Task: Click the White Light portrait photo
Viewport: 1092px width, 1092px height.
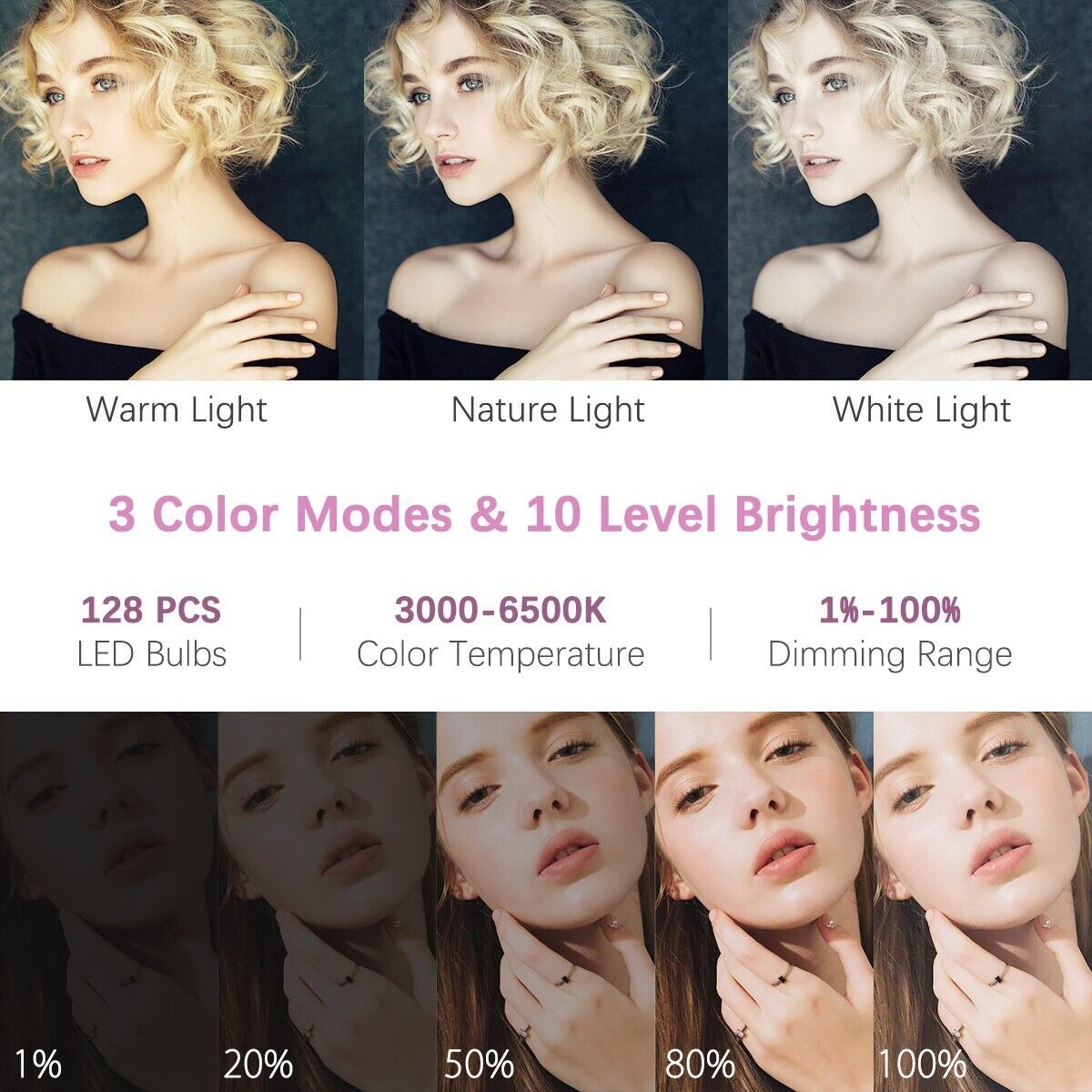Action: [x=910, y=189]
